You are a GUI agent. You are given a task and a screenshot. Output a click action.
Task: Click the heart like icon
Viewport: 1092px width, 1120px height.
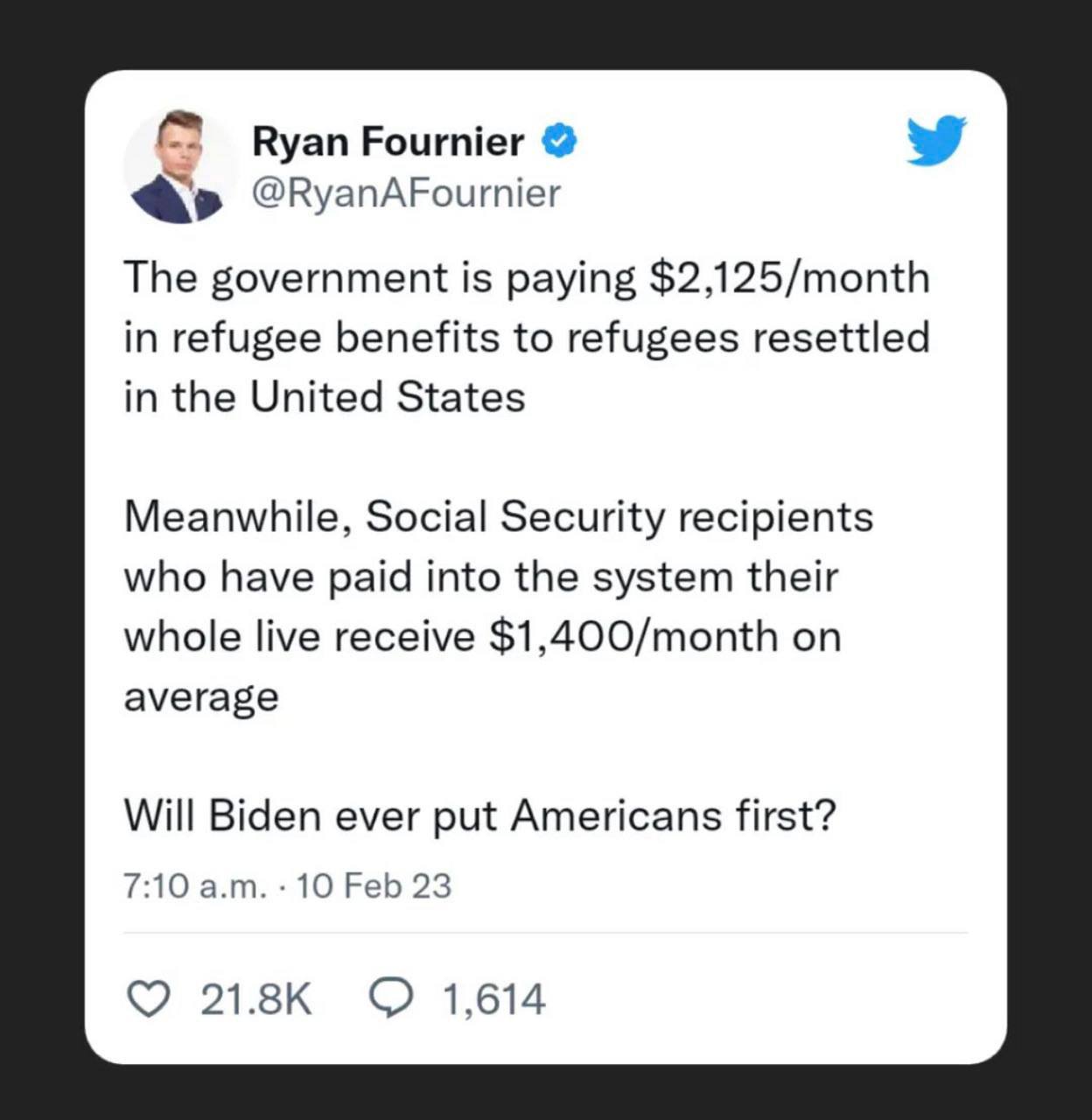[149, 999]
